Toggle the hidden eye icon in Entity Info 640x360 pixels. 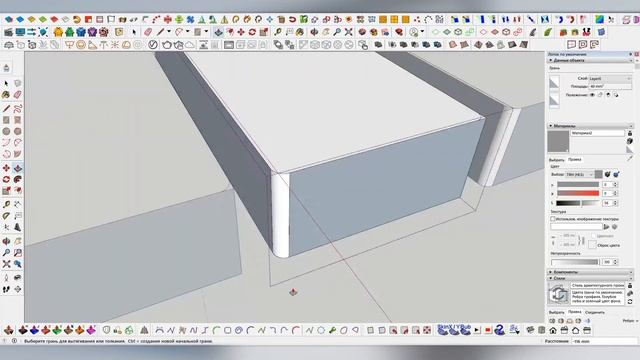coord(592,95)
